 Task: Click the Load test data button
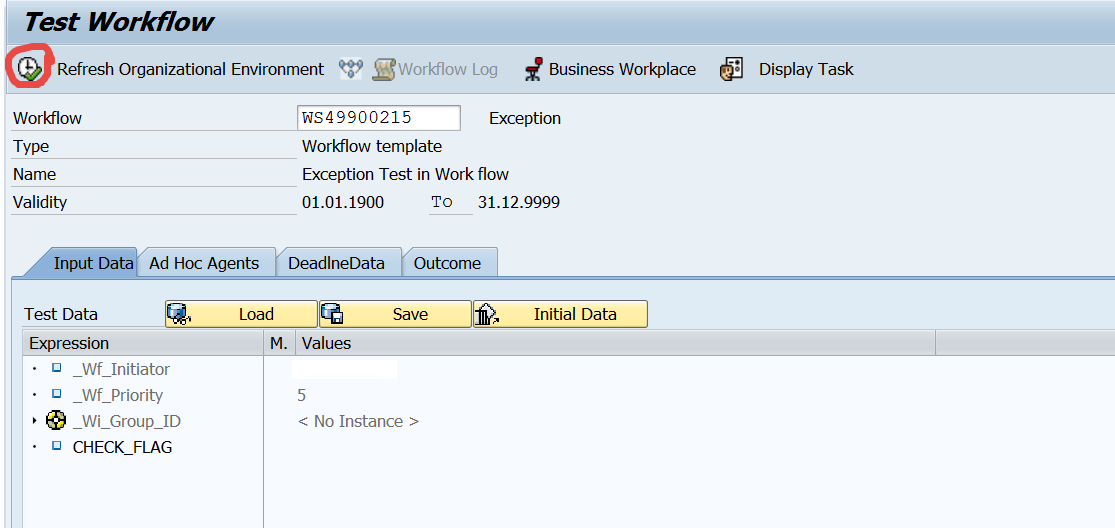point(241,314)
